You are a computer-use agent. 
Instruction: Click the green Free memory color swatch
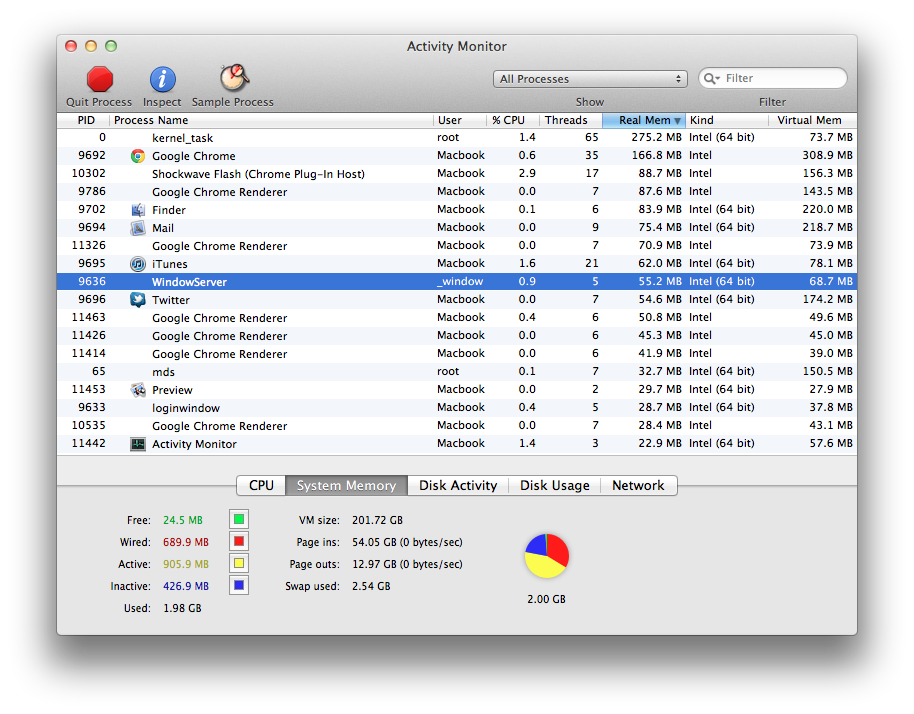pyautogui.click(x=239, y=519)
